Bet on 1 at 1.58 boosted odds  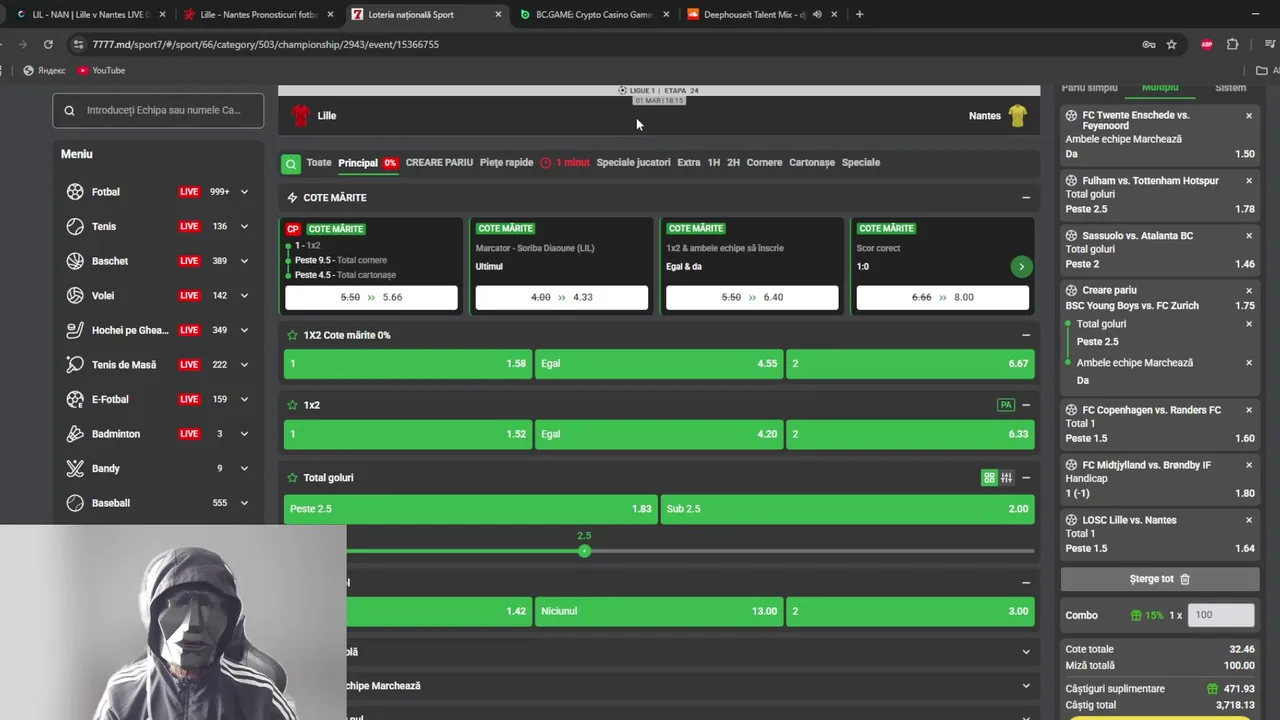[408, 364]
